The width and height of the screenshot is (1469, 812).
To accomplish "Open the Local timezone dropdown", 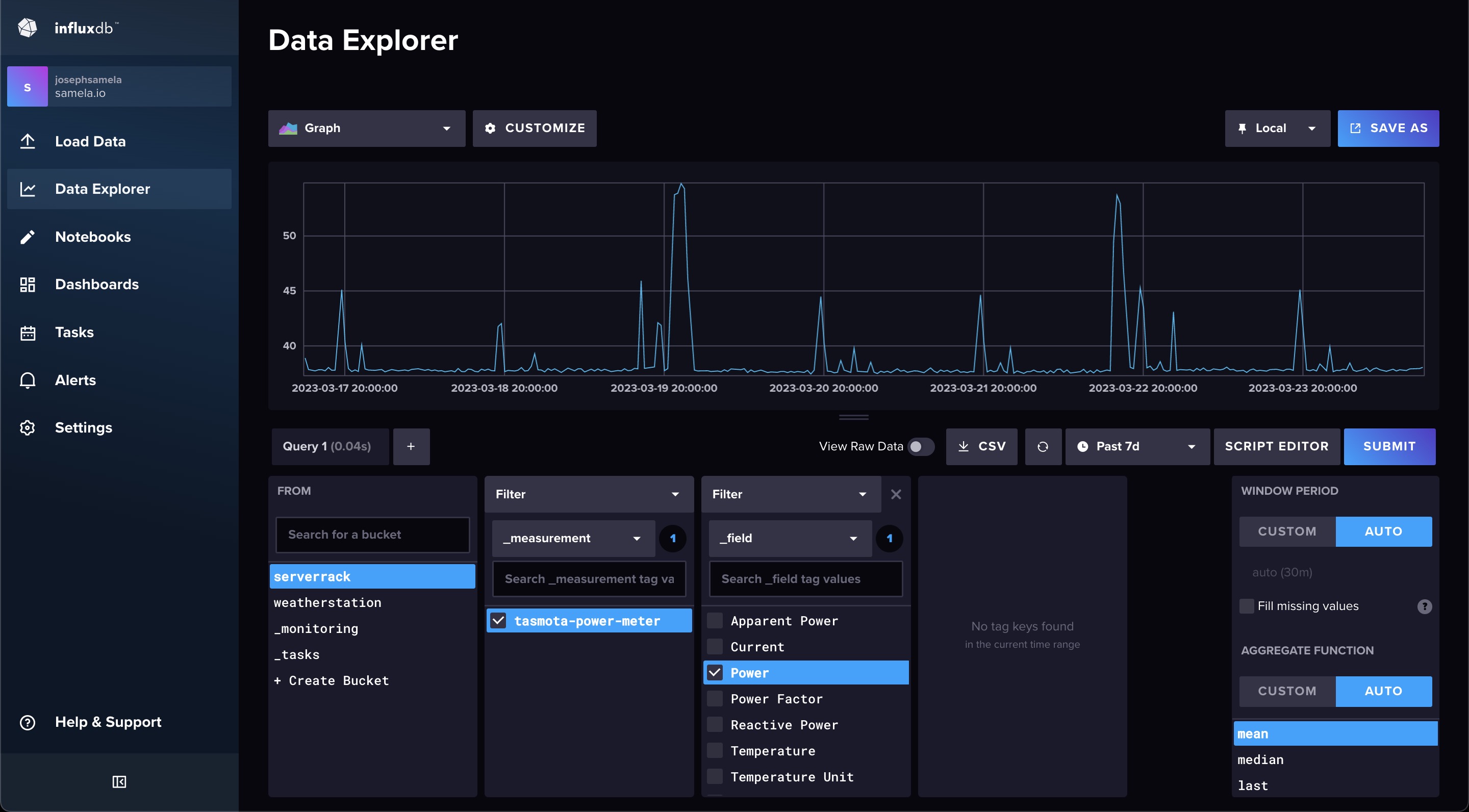I will tap(1277, 129).
